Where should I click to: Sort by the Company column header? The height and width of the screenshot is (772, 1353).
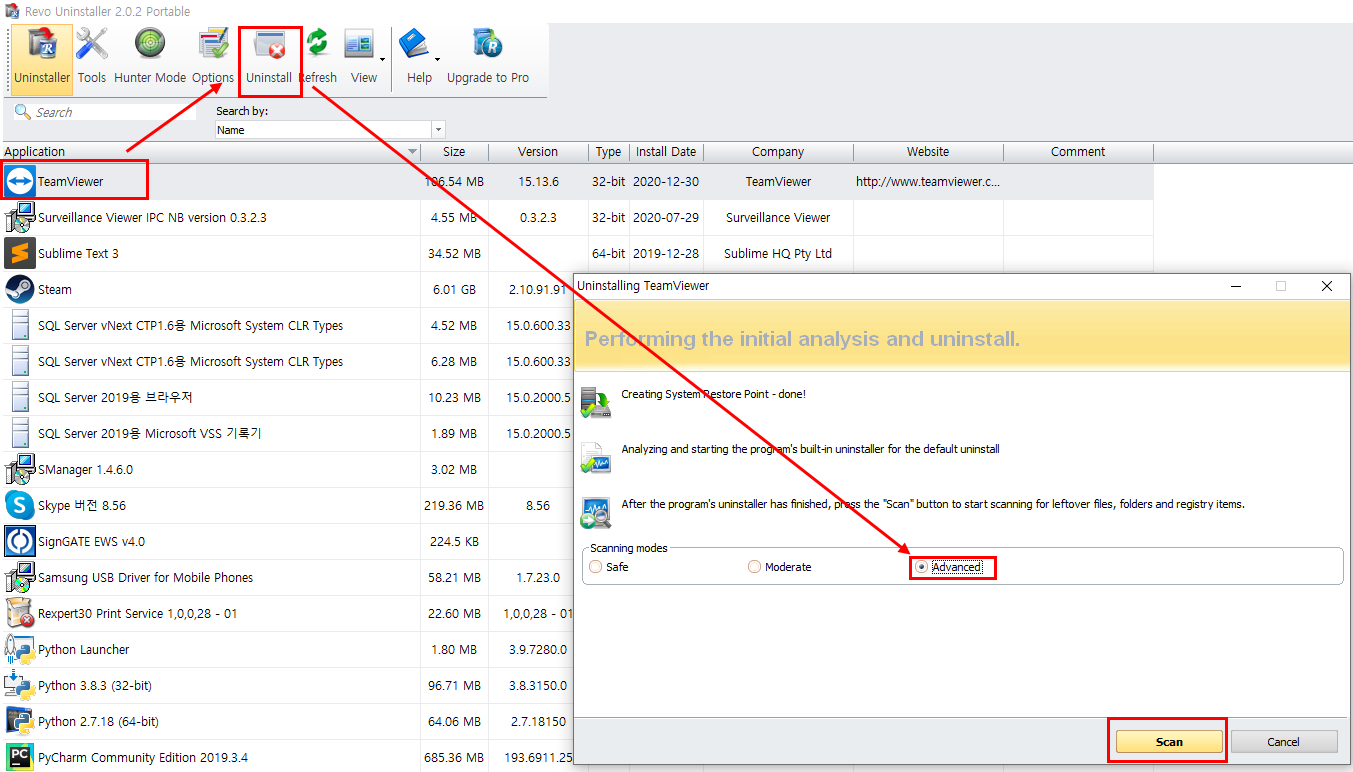click(x=778, y=152)
